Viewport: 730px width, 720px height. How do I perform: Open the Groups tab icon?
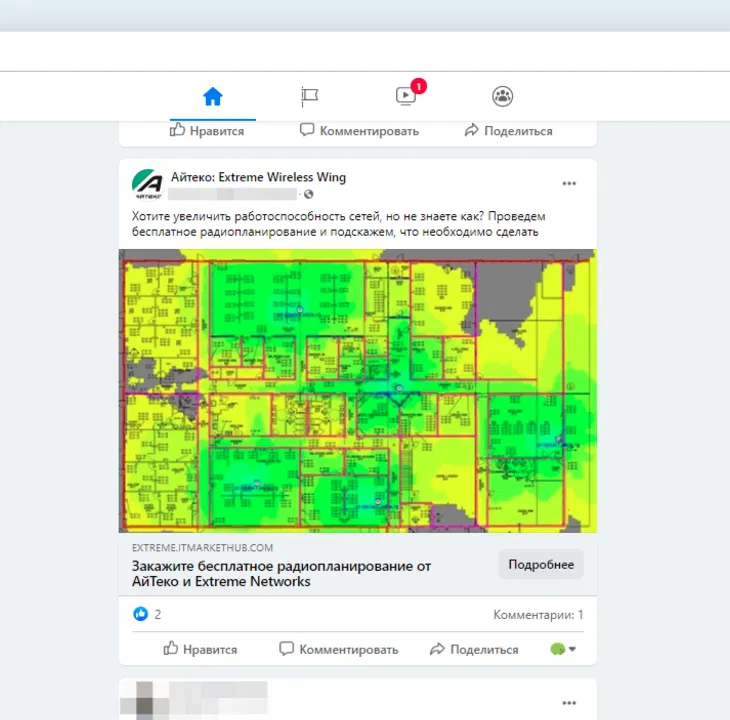pos(502,96)
